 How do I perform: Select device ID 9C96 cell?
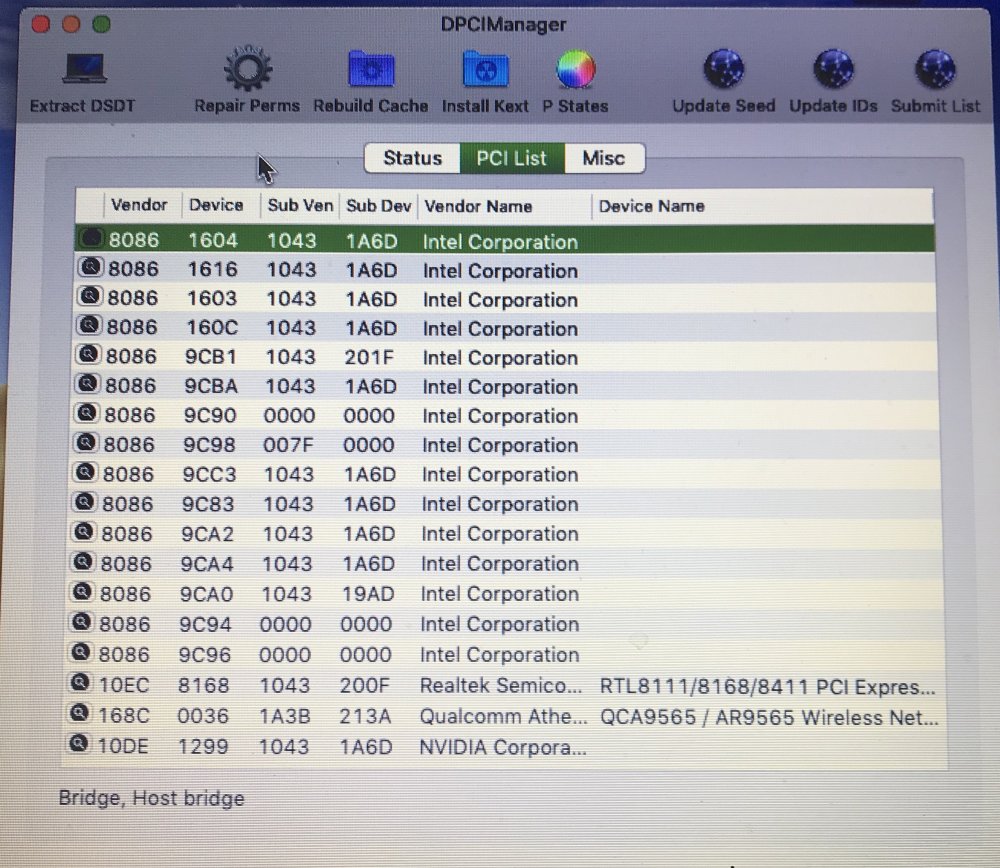coord(204,654)
